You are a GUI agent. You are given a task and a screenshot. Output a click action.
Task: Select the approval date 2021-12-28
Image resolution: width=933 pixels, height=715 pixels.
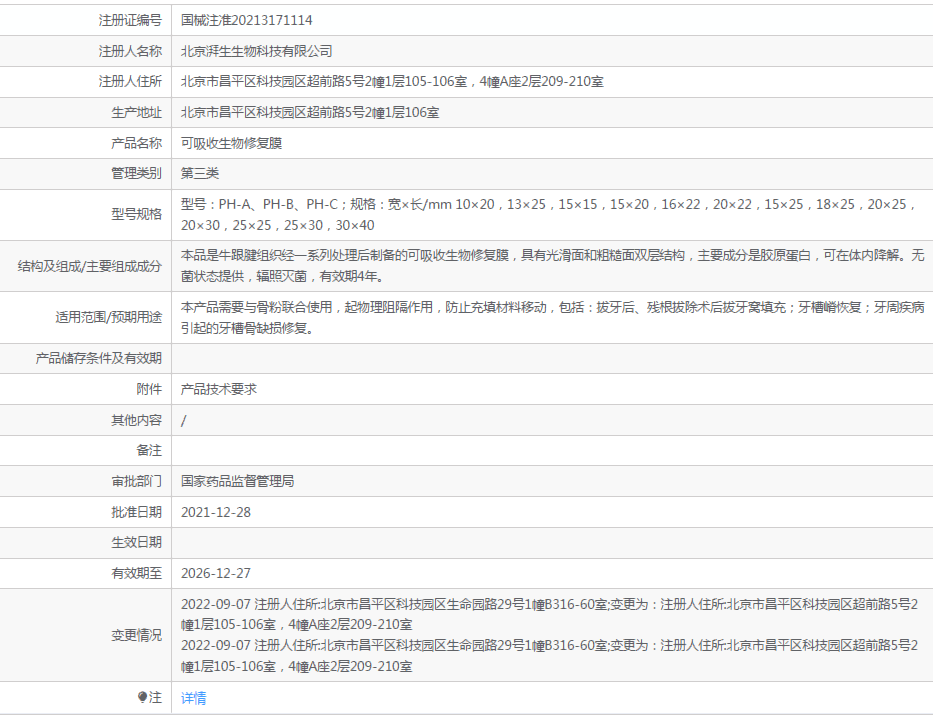pyautogui.click(x=216, y=512)
